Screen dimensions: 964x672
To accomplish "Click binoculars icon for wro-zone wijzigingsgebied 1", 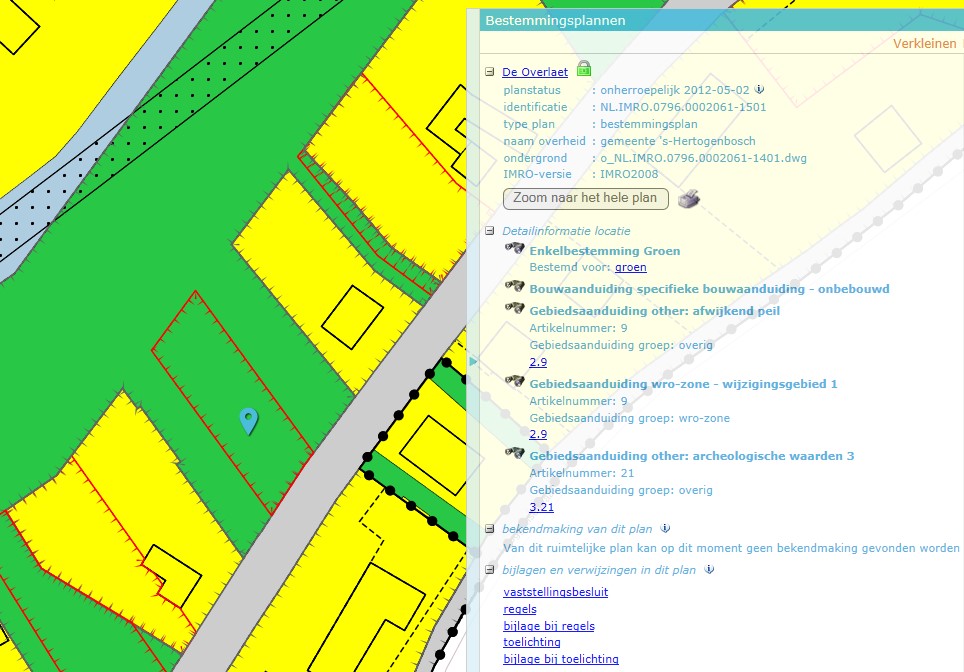I will tap(515, 381).
